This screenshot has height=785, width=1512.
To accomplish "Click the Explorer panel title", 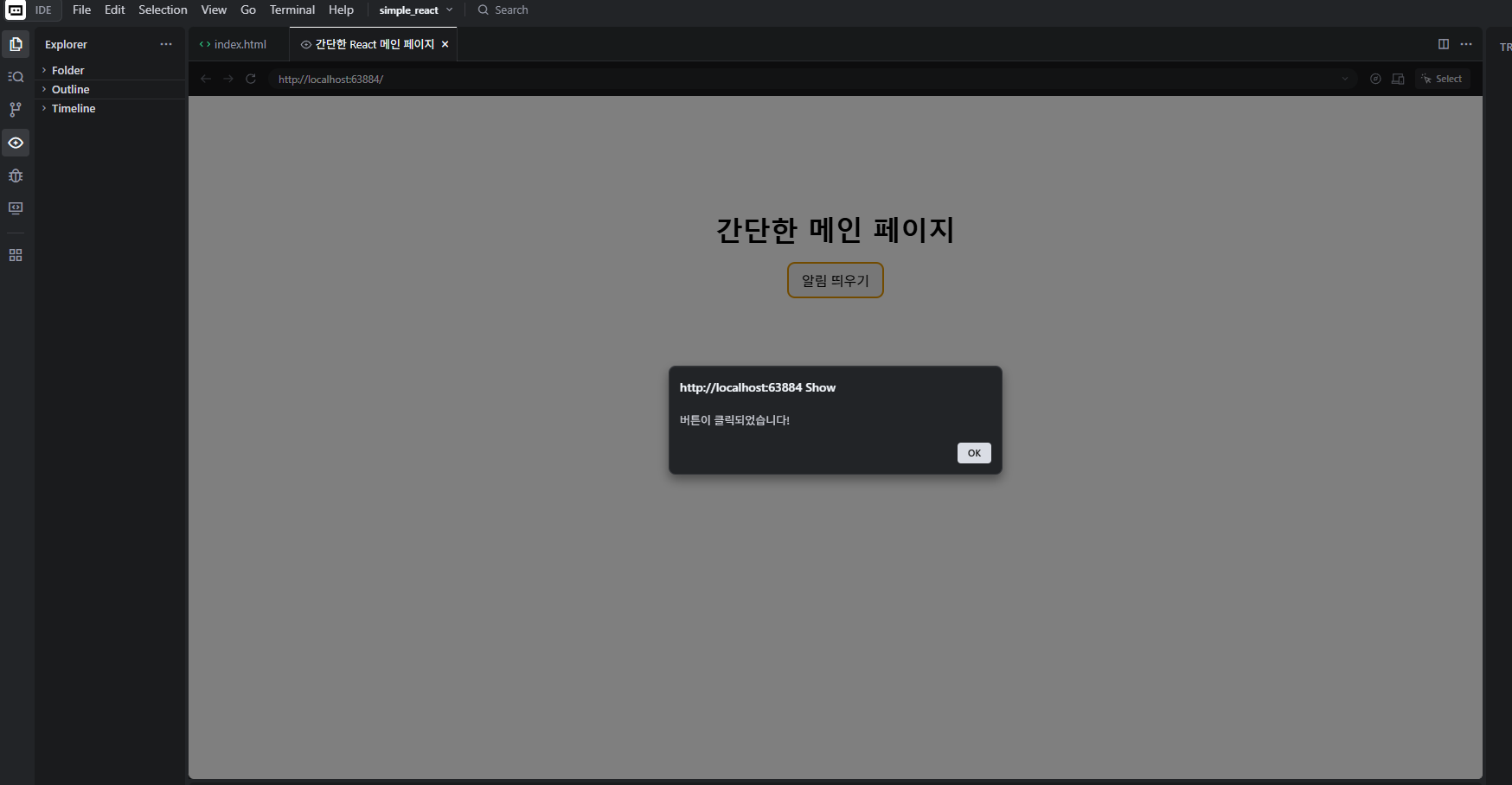I will [x=66, y=44].
